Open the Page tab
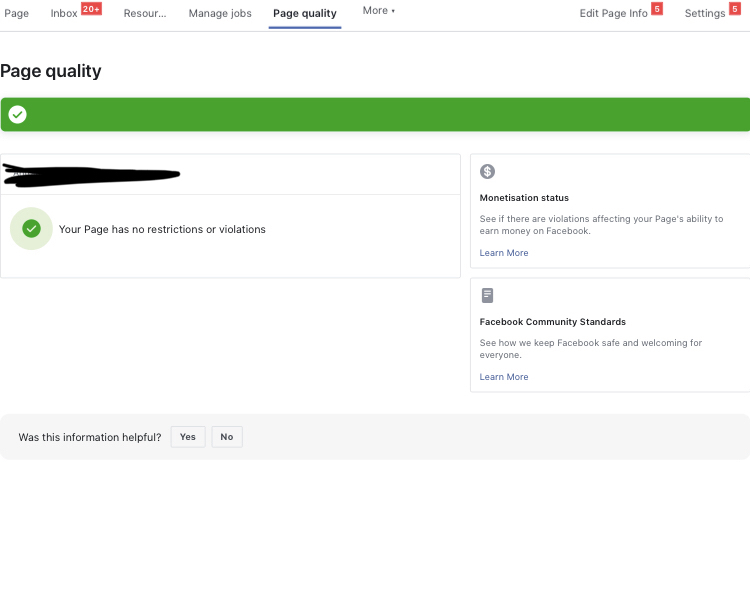This screenshot has height=612, width=750. 16,14
